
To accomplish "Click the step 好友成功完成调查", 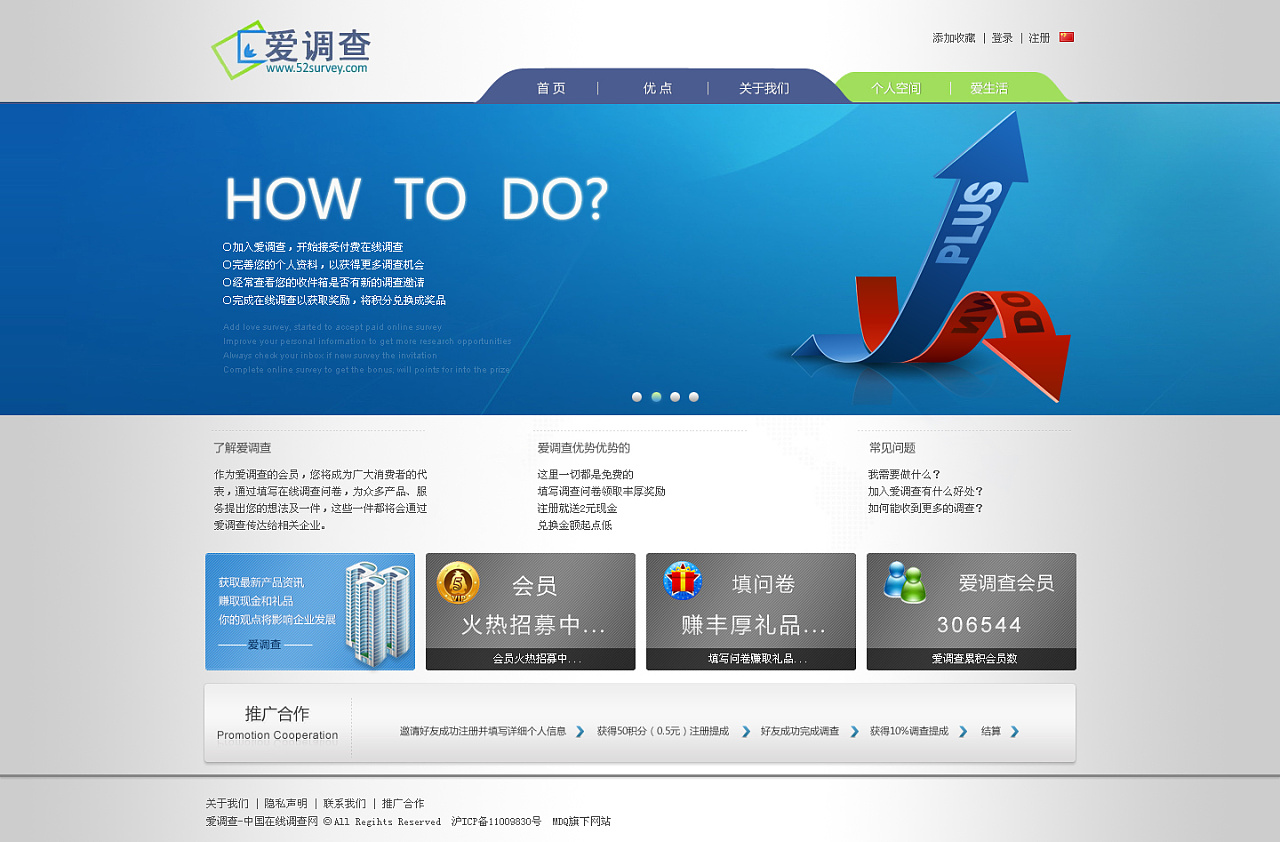I will pos(800,731).
